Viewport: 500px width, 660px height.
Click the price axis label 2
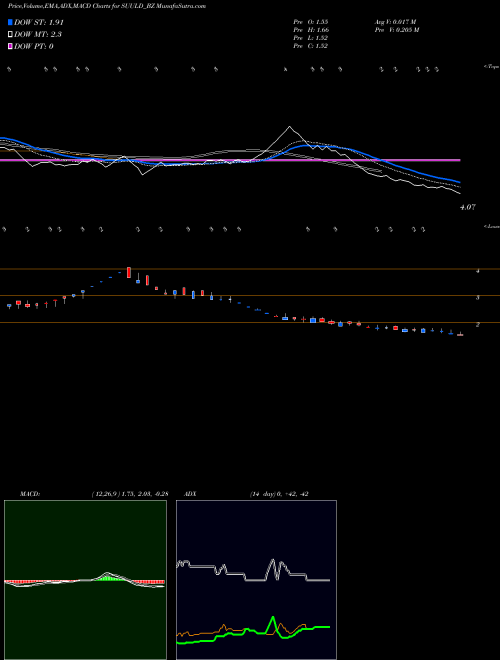(478, 325)
